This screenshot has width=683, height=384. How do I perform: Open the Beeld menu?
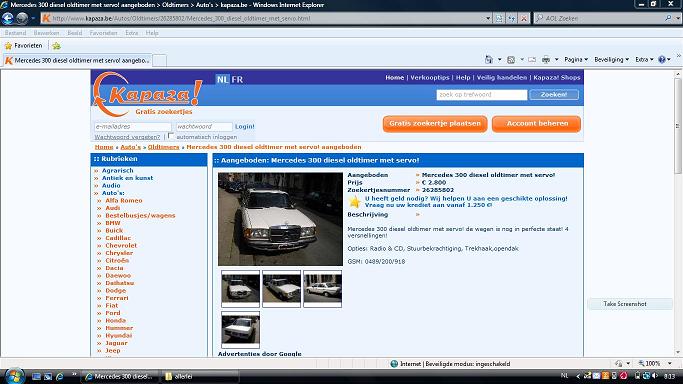coord(74,33)
